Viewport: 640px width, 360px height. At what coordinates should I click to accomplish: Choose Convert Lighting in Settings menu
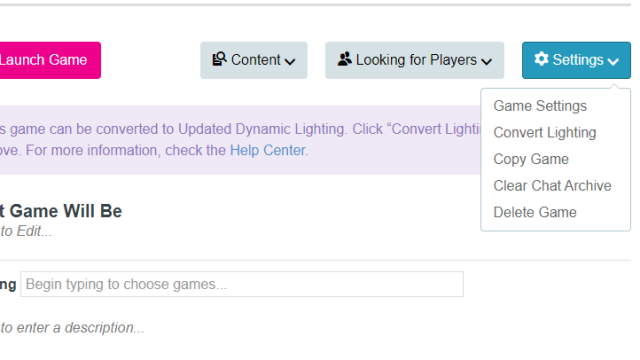point(544,133)
